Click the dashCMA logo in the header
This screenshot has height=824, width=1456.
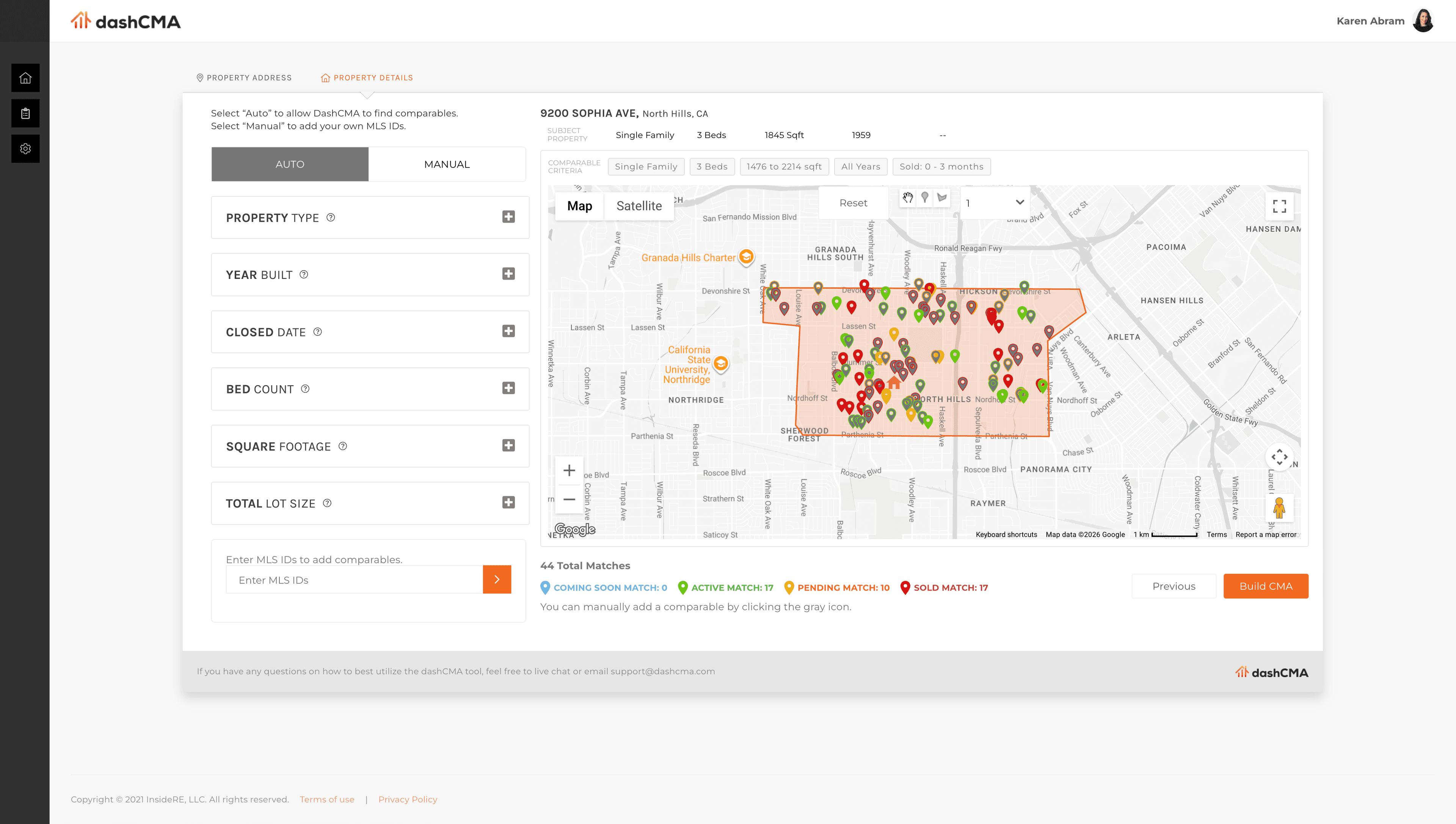(x=126, y=21)
